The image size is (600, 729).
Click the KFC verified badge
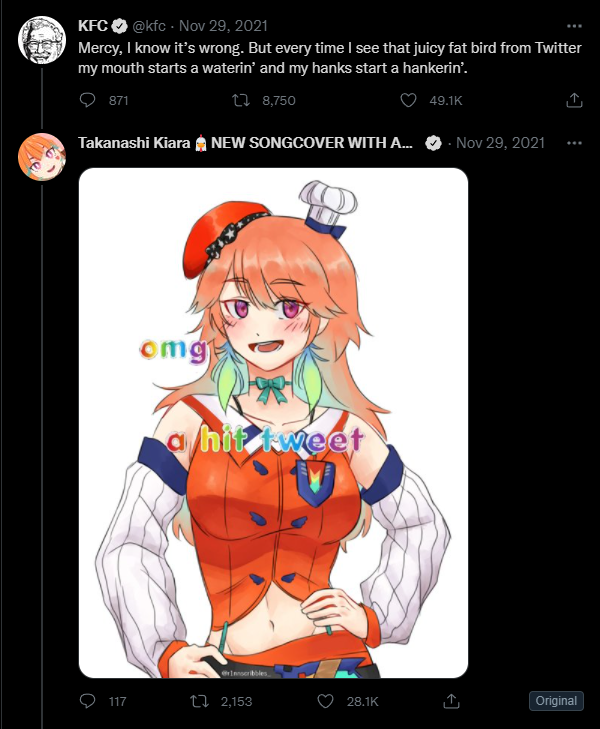pos(119,27)
